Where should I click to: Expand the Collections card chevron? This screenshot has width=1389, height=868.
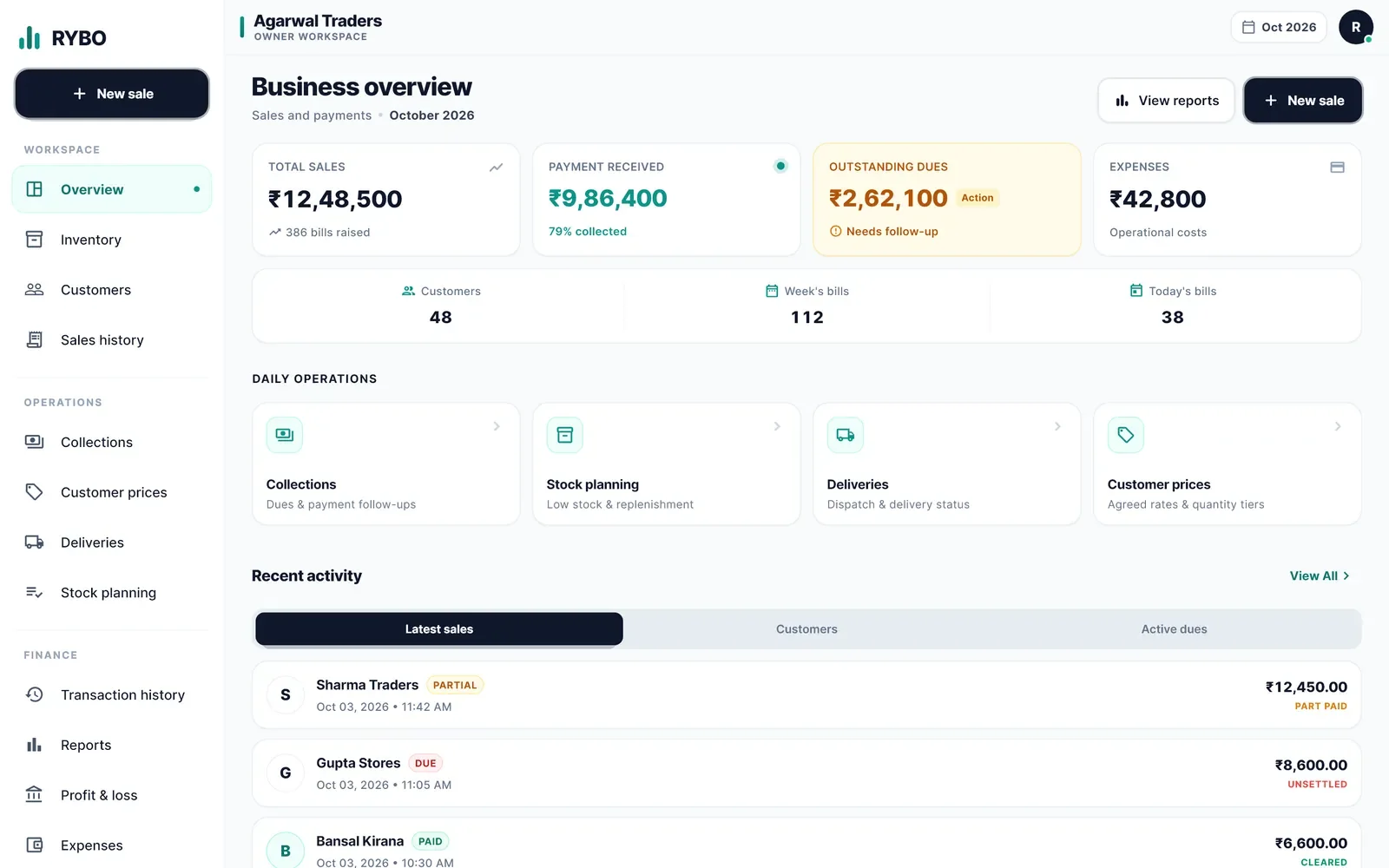(x=497, y=426)
